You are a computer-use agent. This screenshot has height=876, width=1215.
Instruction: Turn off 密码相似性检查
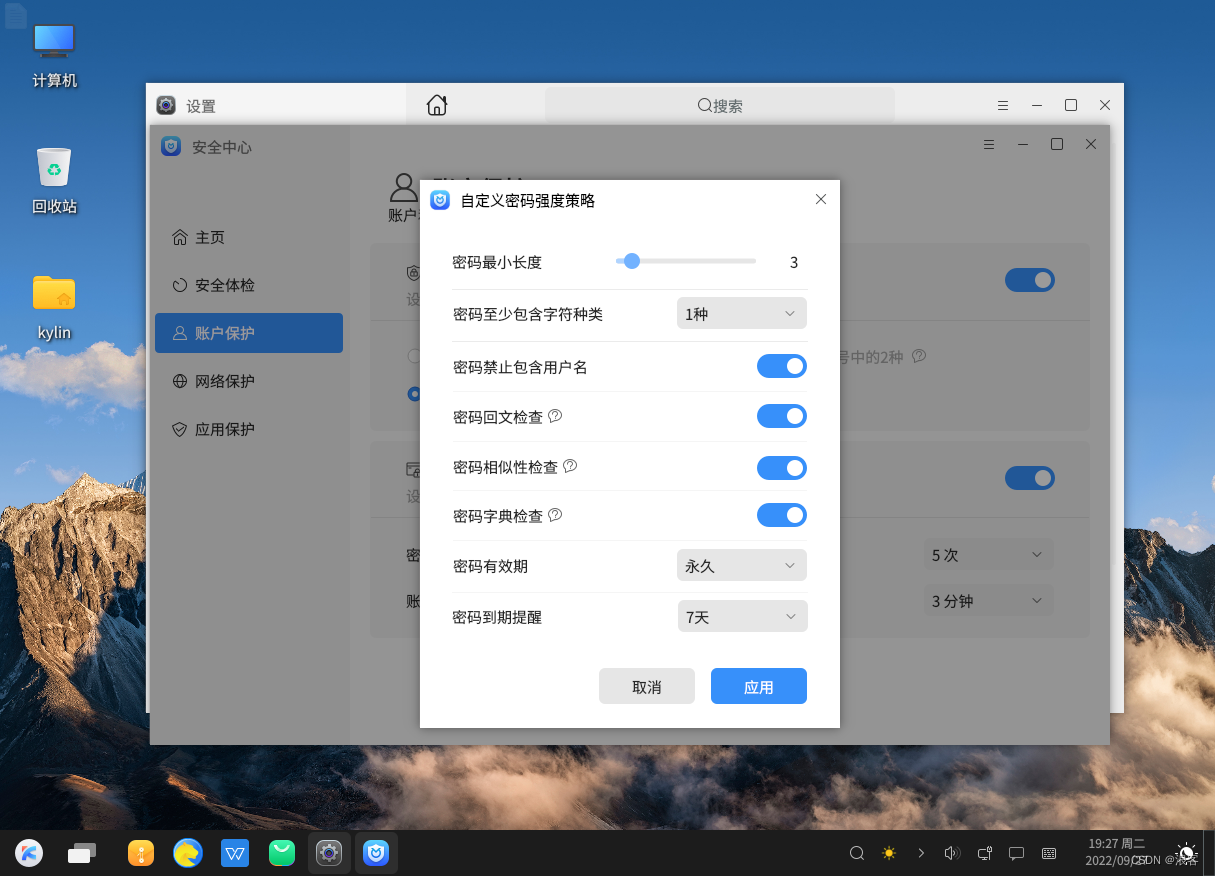click(781, 467)
